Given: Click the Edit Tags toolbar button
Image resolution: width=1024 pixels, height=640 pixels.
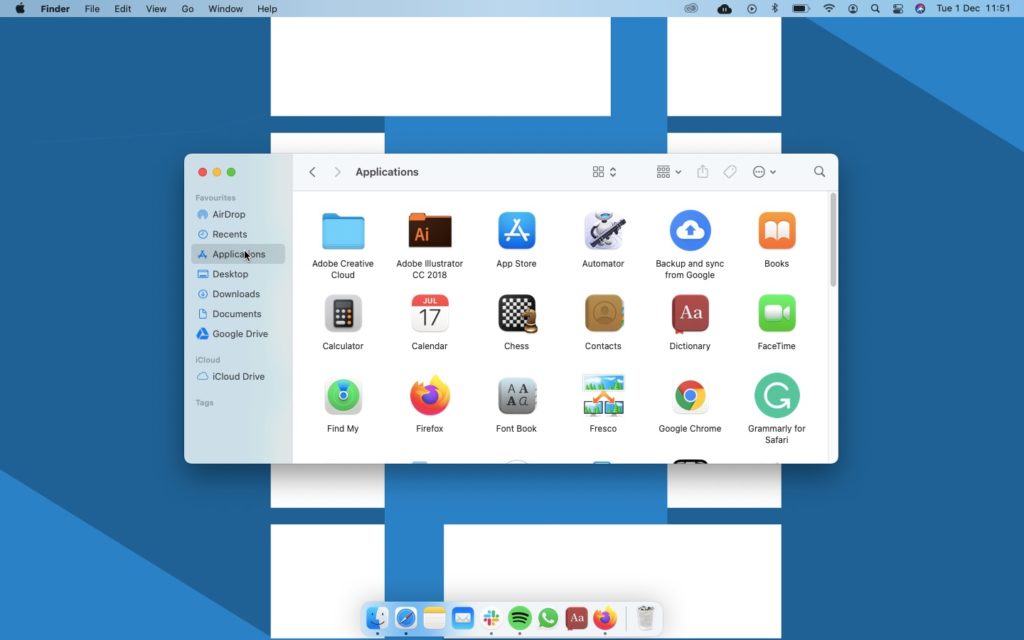Looking at the screenshot, I should (730, 172).
